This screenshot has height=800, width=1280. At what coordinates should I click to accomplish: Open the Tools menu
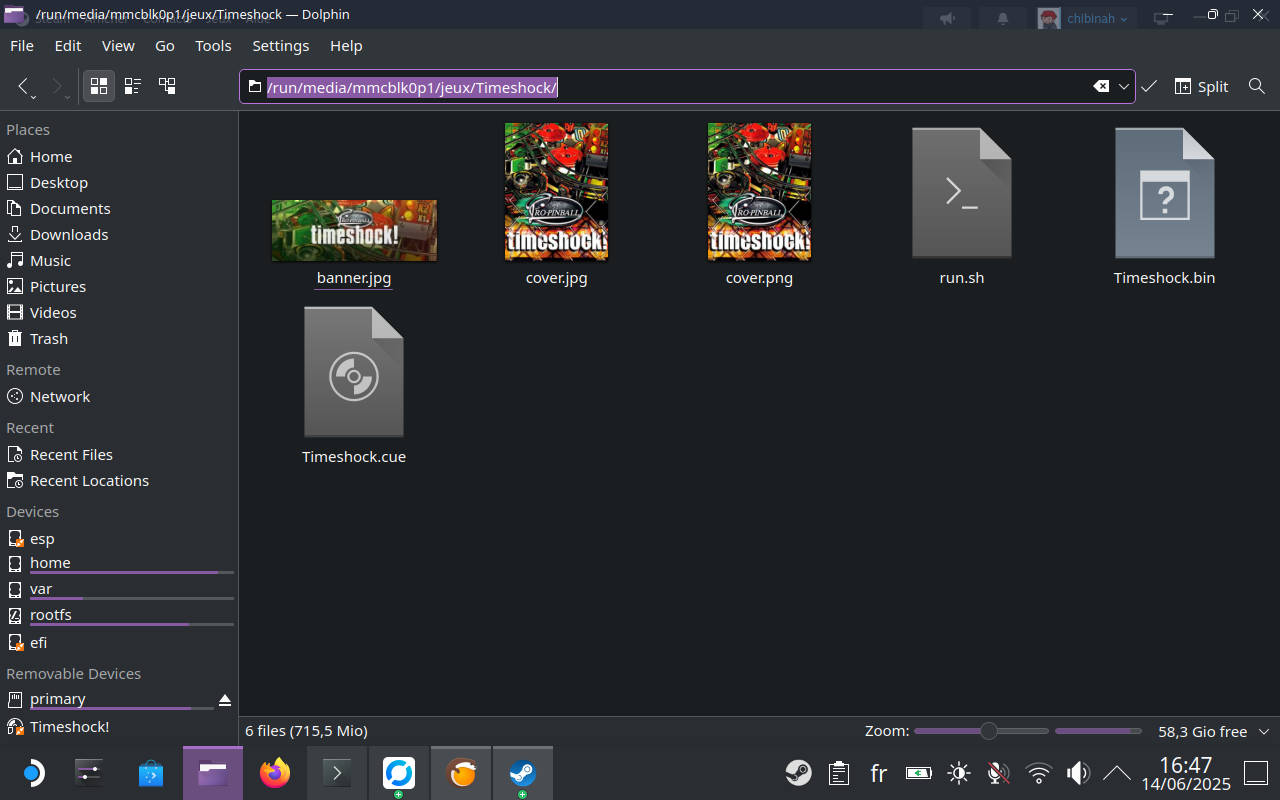(x=213, y=46)
